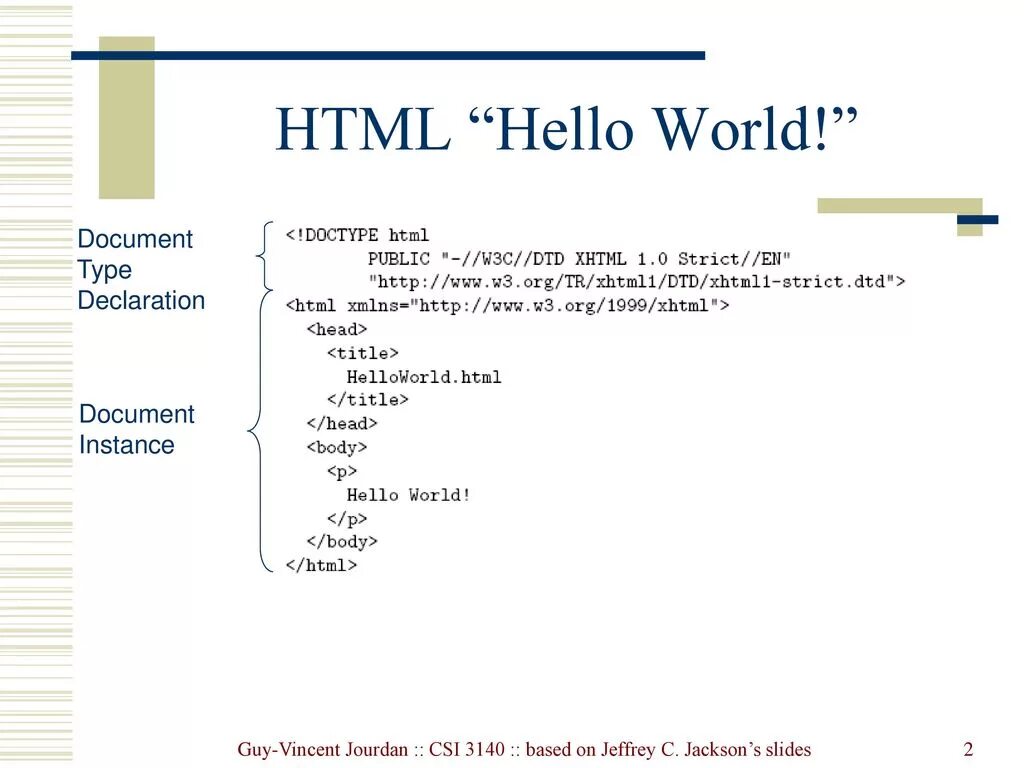The width and height of the screenshot is (1024, 768).
Task: Click the "<!DOCTYPE html" code line
Action: click(x=357, y=235)
